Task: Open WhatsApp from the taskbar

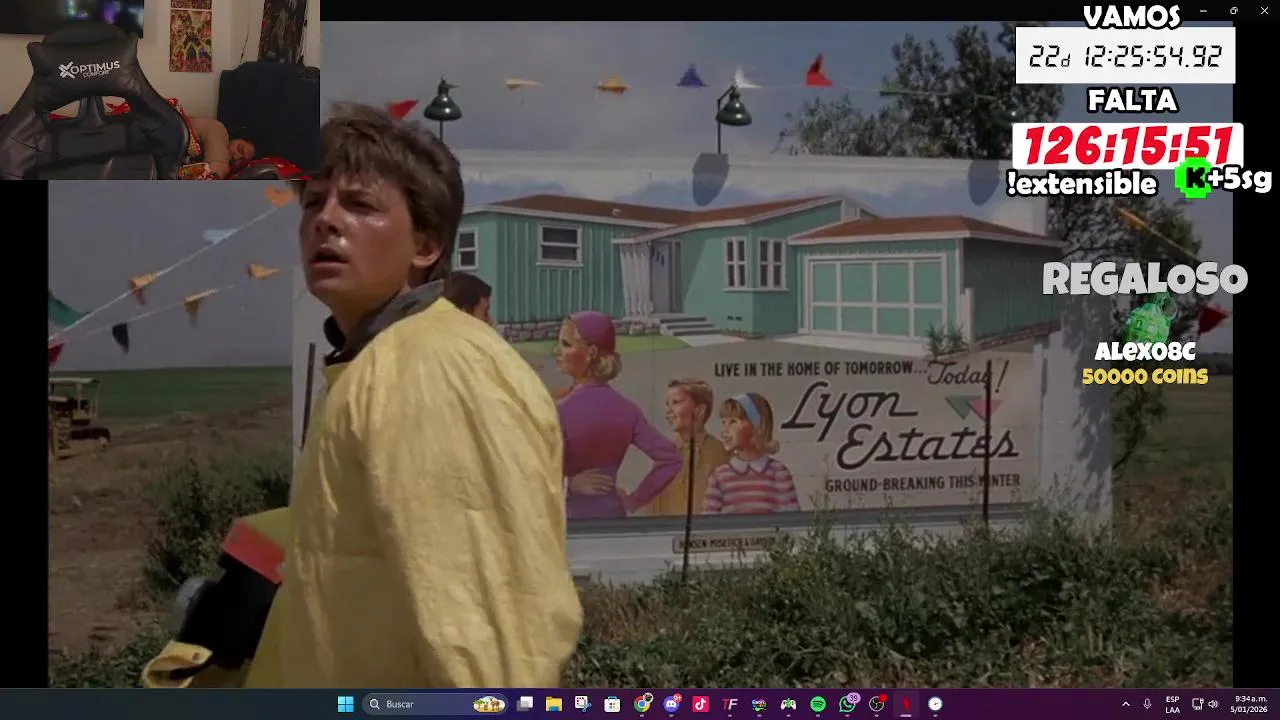Action: (848, 704)
